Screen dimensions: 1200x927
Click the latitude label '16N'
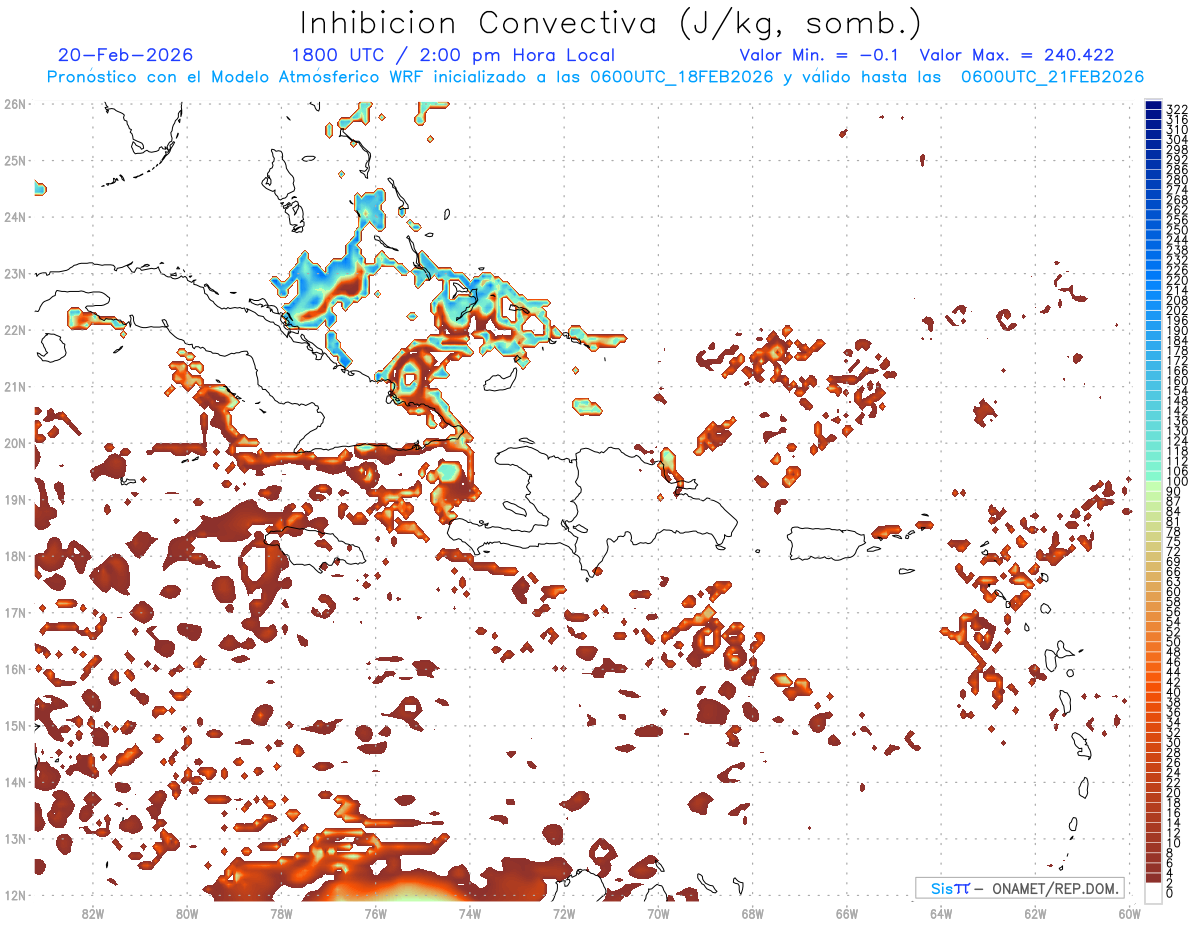pyautogui.click(x=14, y=669)
